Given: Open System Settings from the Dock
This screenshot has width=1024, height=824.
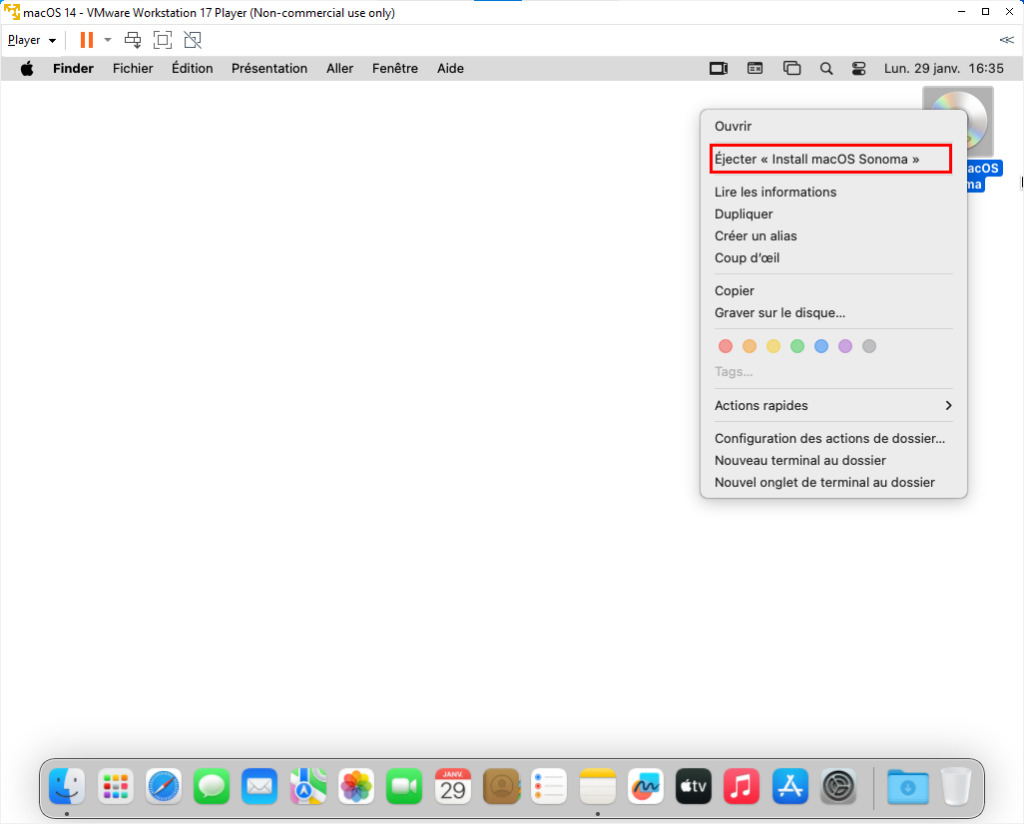Looking at the screenshot, I should point(837,787).
